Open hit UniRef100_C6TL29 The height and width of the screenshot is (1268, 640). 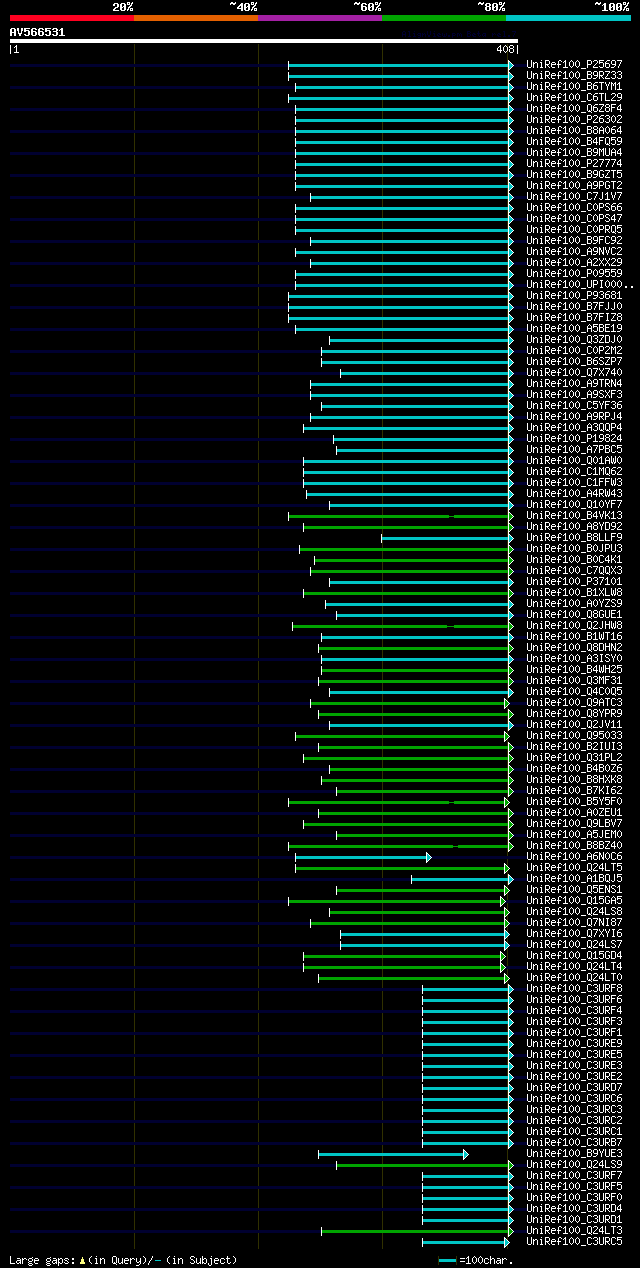point(574,97)
